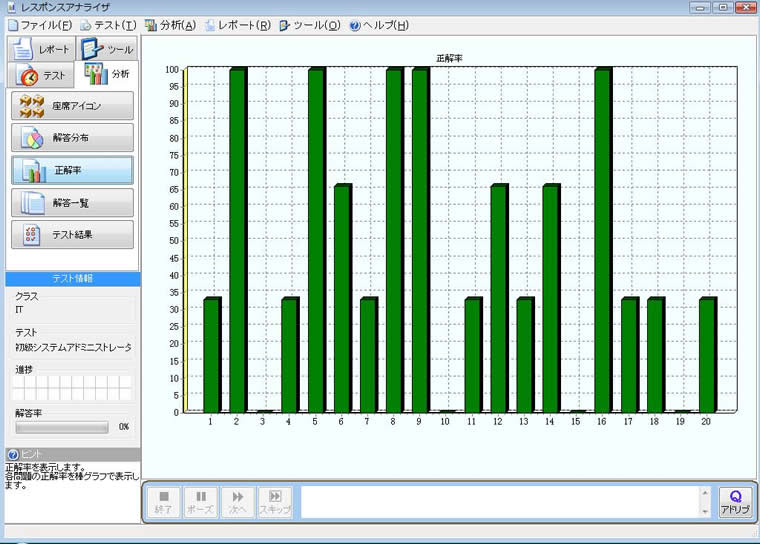The image size is (760, 544).
Task: Select the 分析 tab
Action: (x=107, y=74)
